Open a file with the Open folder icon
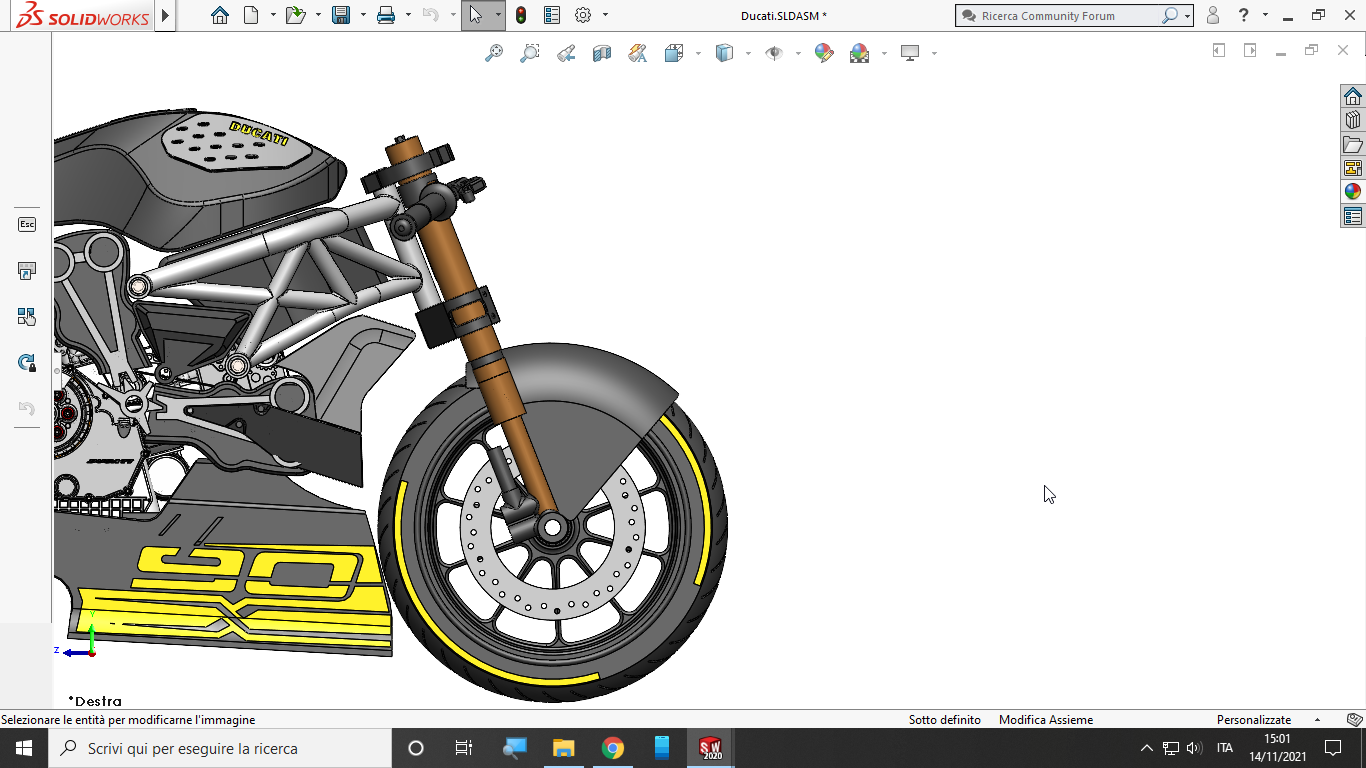The height and width of the screenshot is (768, 1366). tap(296, 15)
